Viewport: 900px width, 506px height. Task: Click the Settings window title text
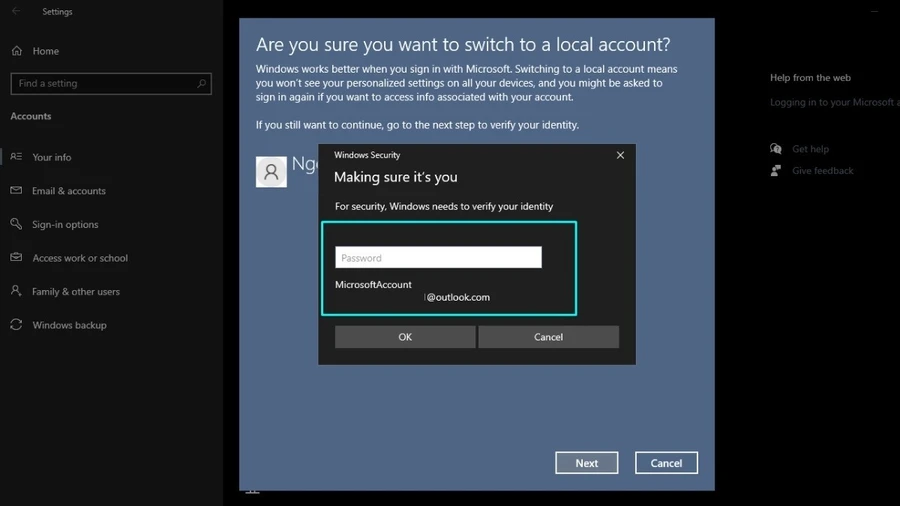click(57, 11)
